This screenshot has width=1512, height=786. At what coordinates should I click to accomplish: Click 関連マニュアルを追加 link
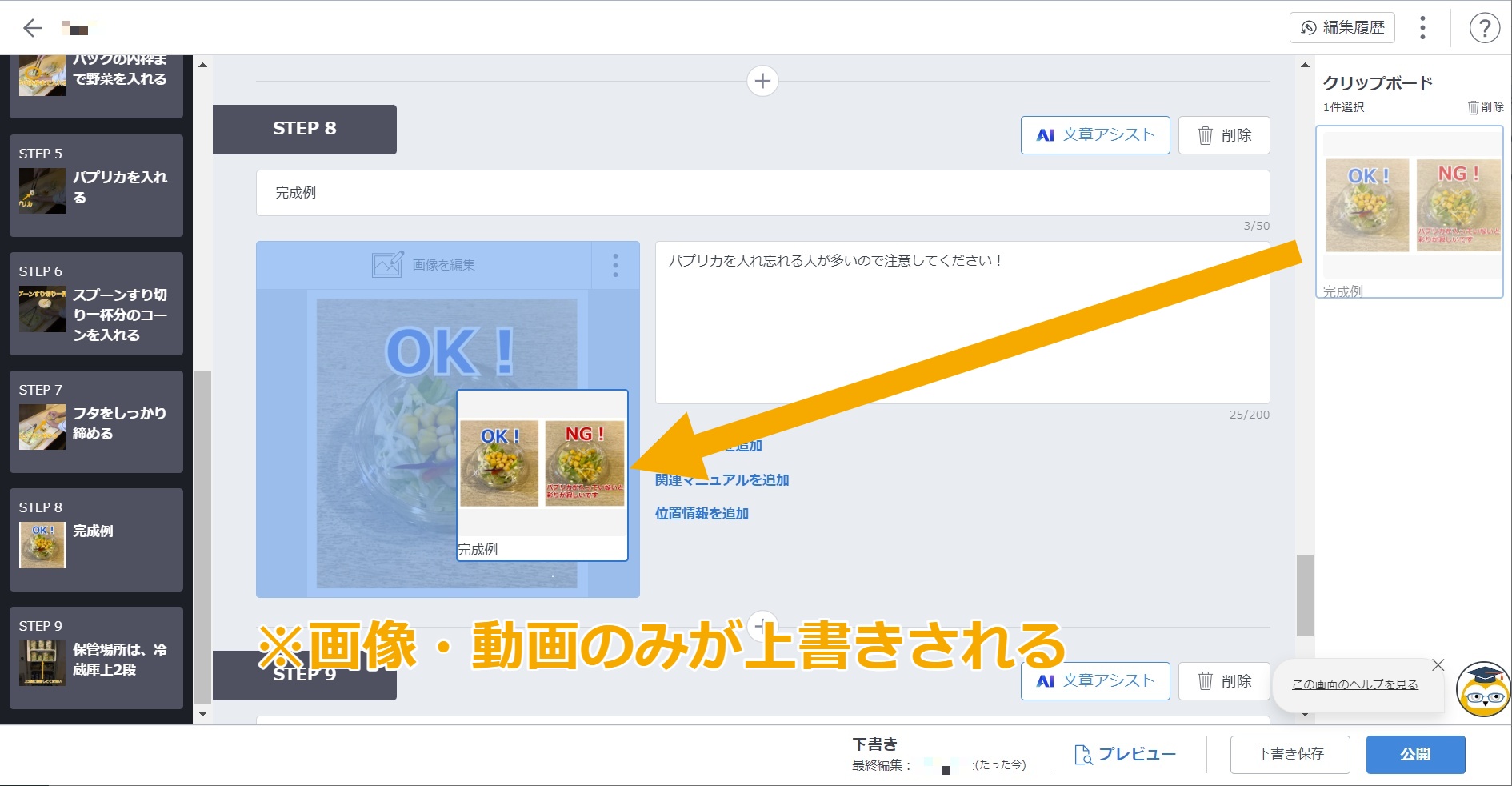722,480
